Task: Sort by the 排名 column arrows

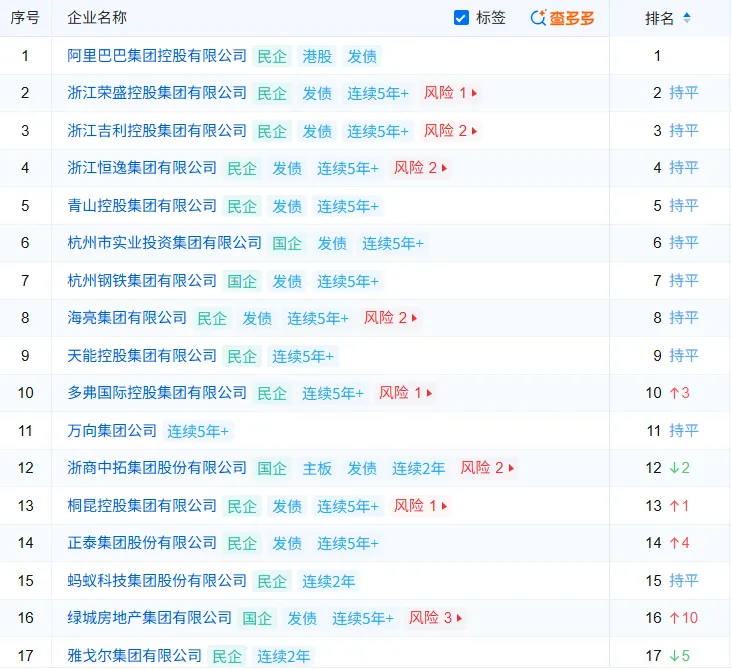Action: coord(686,18)
